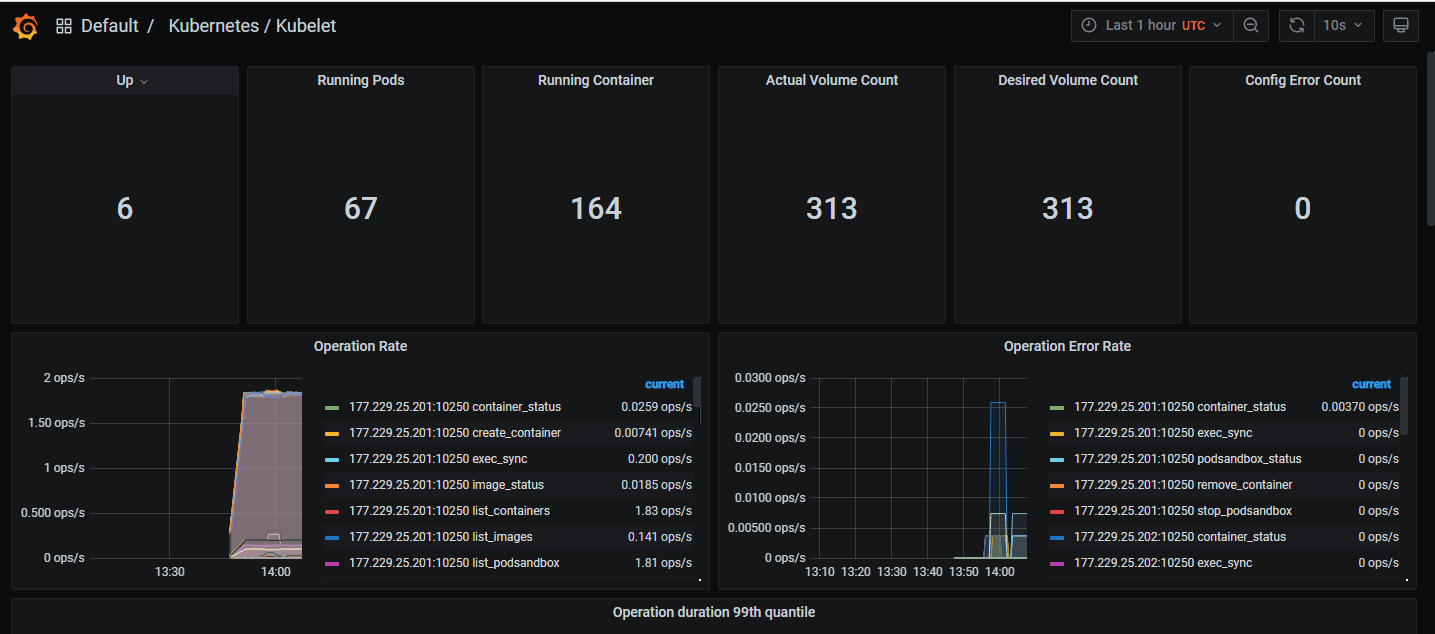The height and width of the screenshot is (634, 1435).
Task: Toggle create_container series in Operation Rate legend
Action: click(455, 433)
